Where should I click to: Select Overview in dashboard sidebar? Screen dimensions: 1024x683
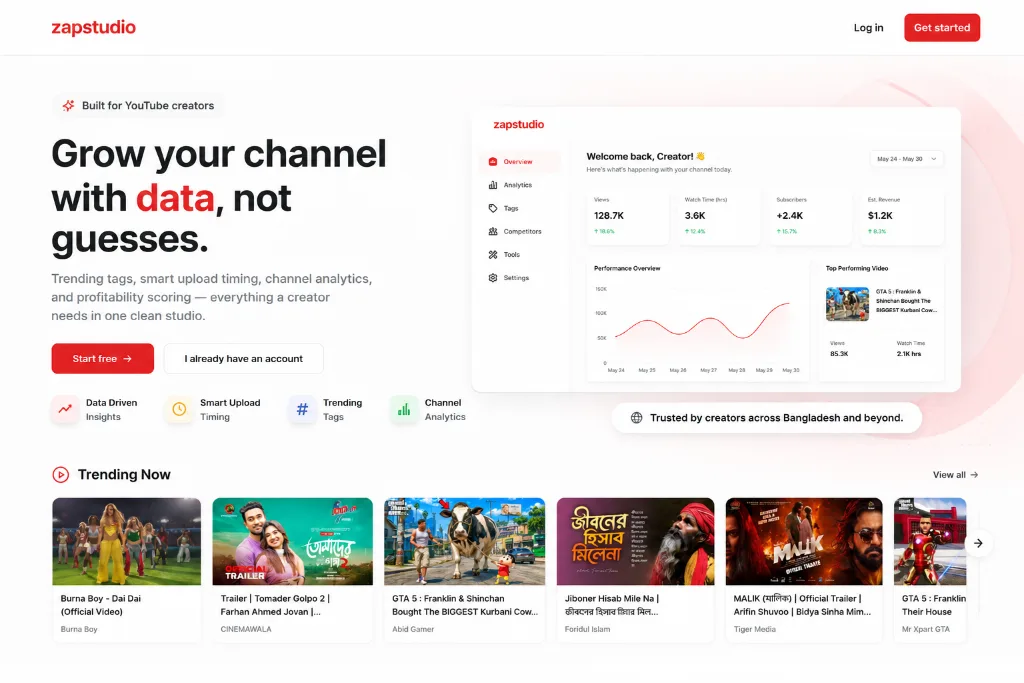click(x=520, y=161)
